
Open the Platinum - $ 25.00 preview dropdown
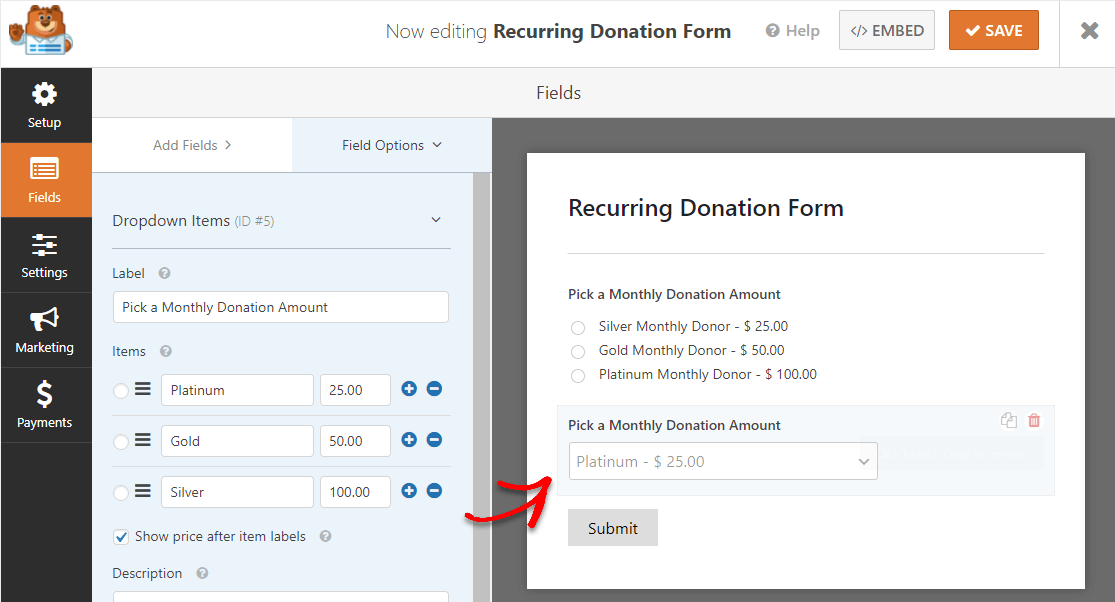[x=723, y=461]
